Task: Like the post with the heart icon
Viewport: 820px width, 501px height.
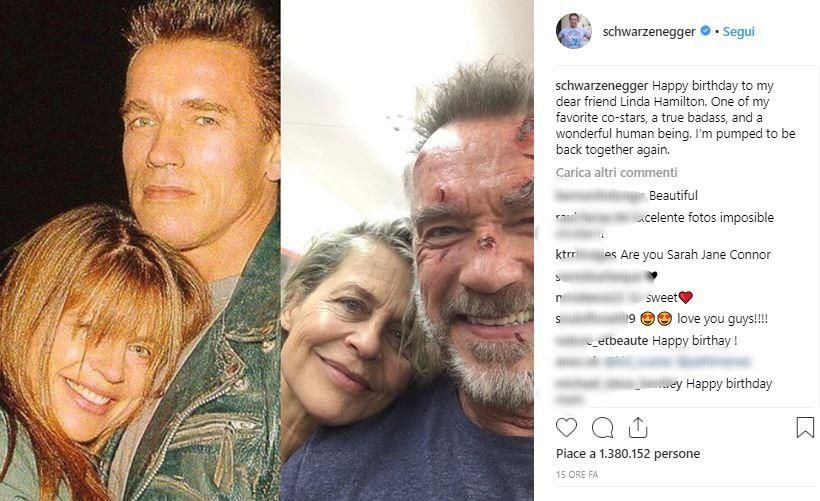Action: 567,428
